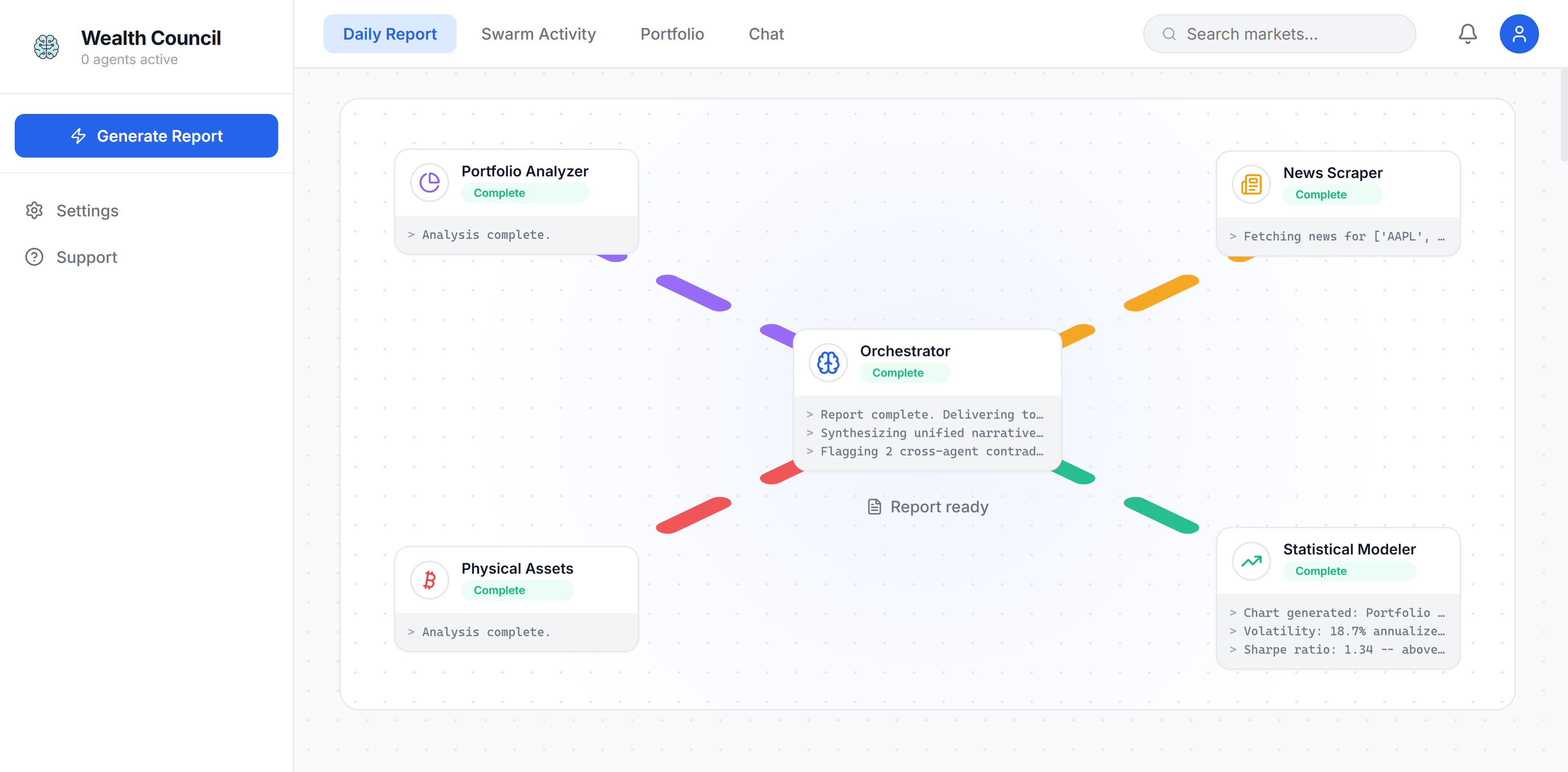This screenshot has height=772, width=1568.
Task: Click the Support question mark icon
Action: pyautogui.click(x=34, y=257)
